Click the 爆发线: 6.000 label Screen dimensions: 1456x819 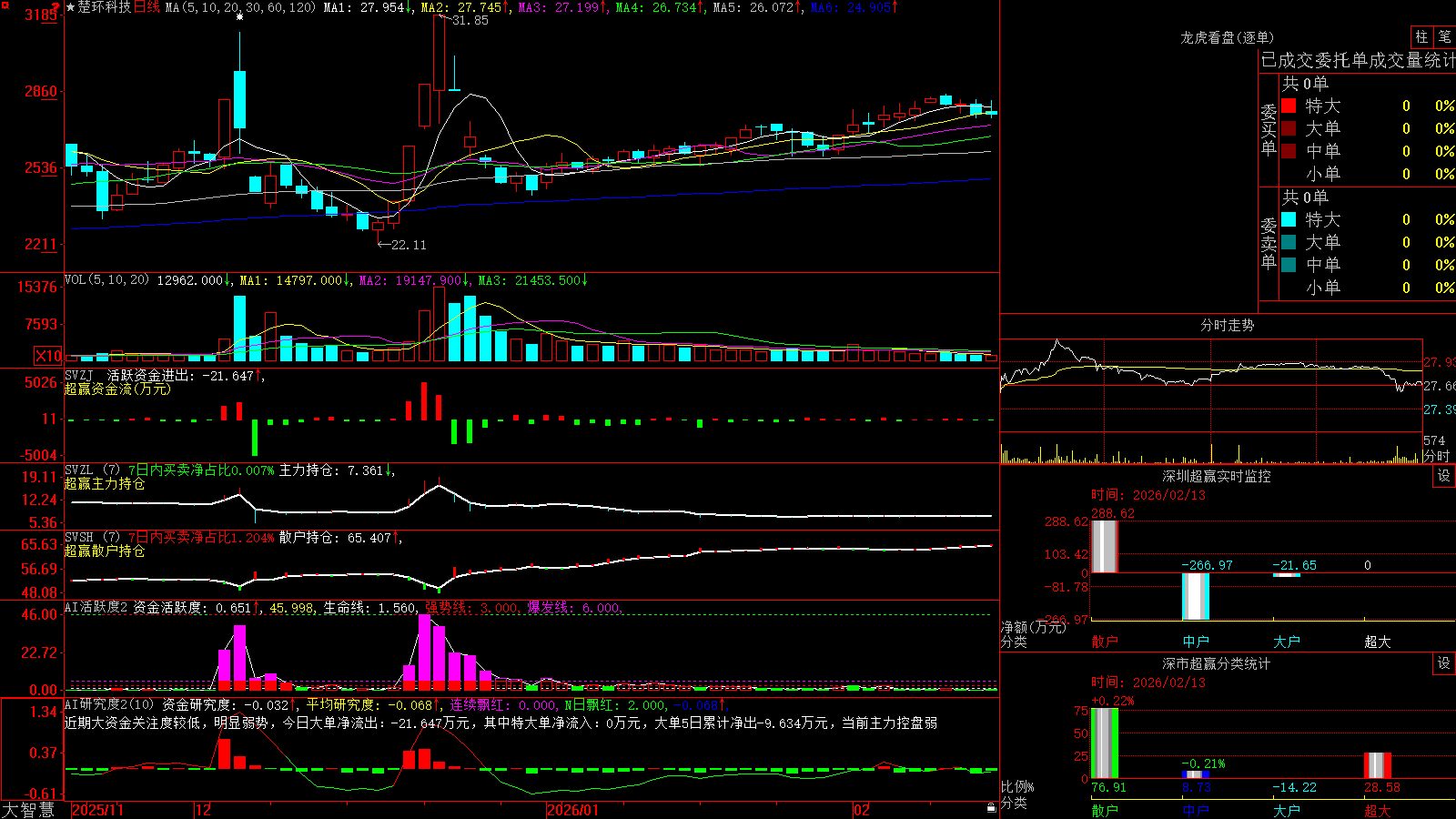pyautogui.click(x=575, y=608)
